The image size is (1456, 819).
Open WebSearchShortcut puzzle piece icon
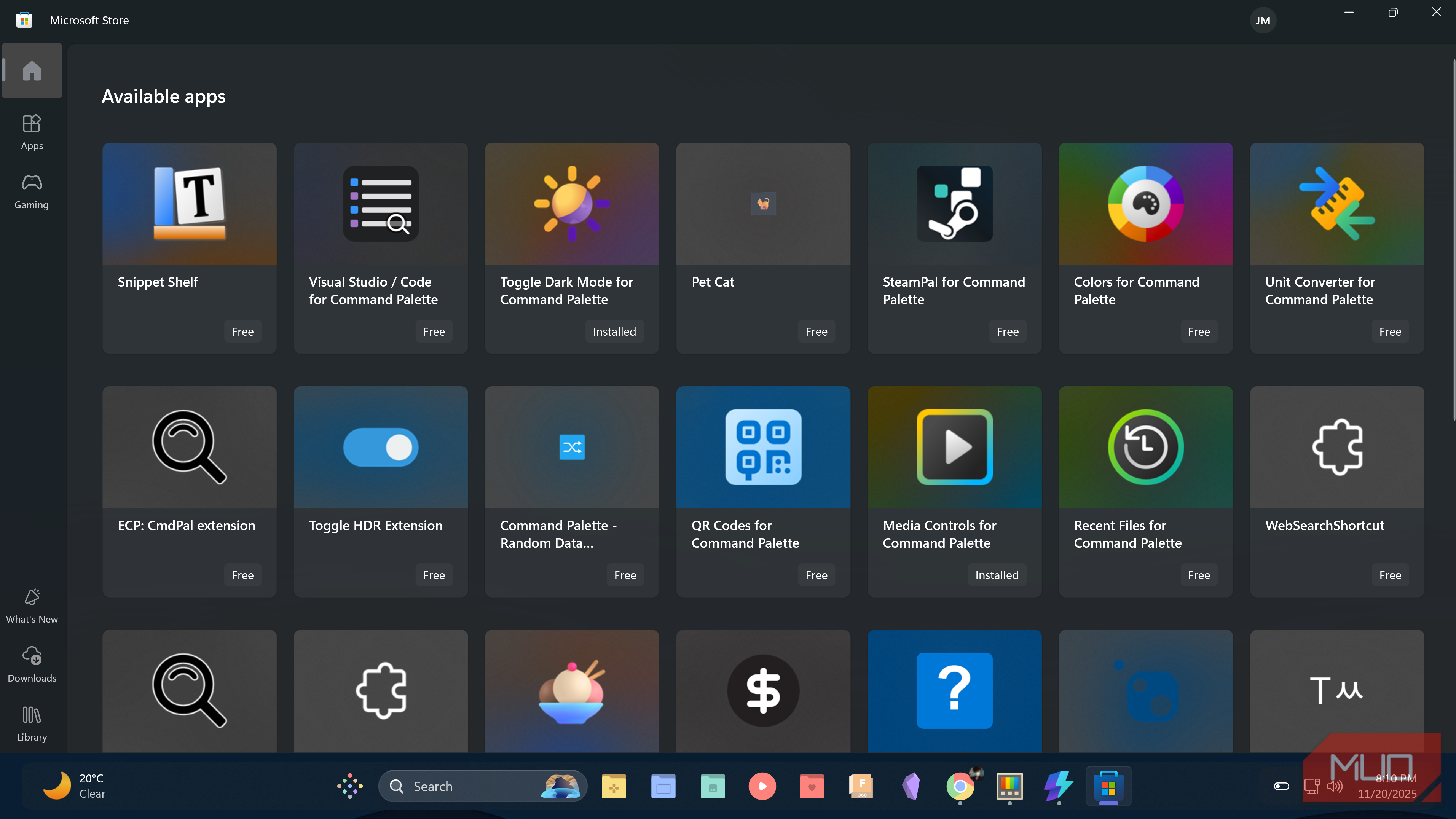[1337, 447]
